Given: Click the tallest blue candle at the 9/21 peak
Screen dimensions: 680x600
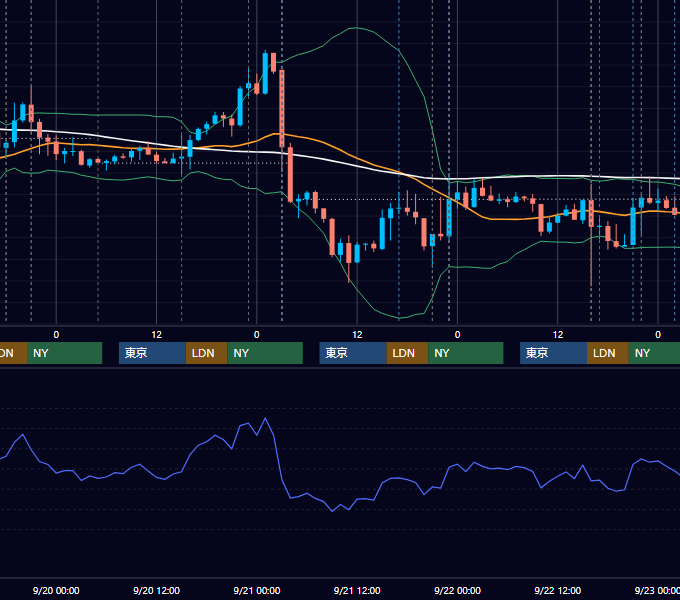Looking at the screenshot, I should [x=265, y=73].
